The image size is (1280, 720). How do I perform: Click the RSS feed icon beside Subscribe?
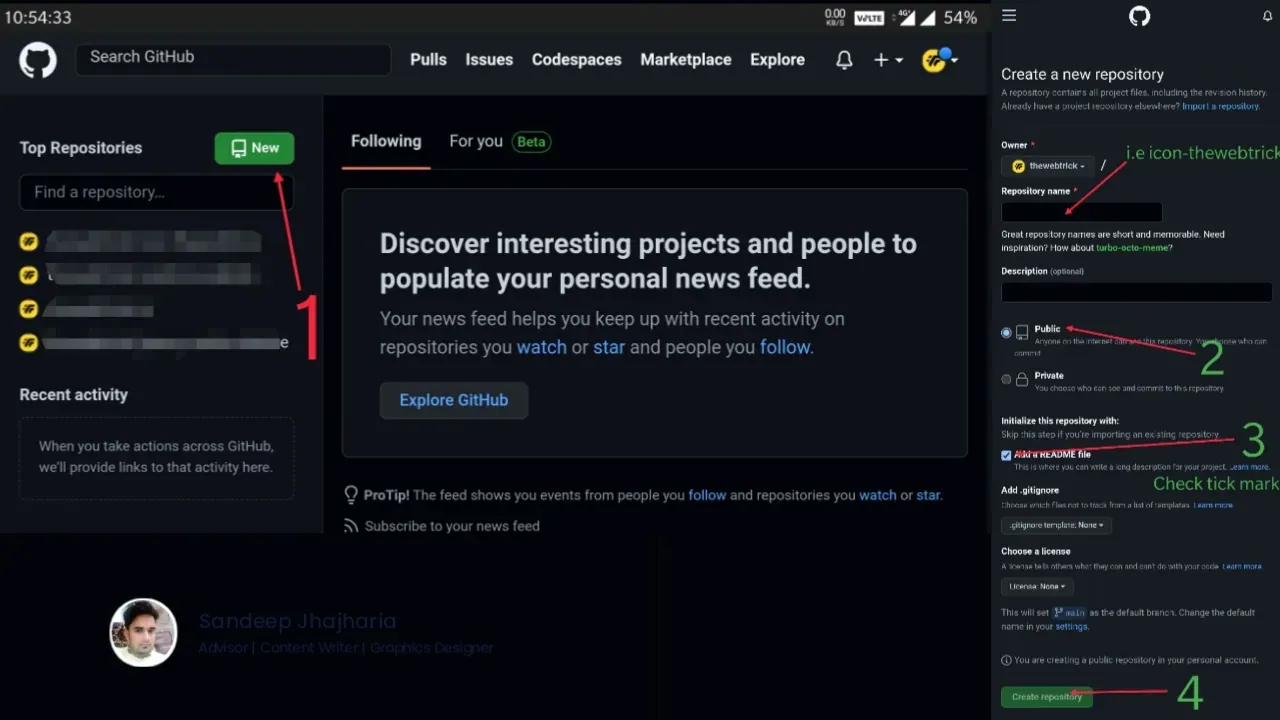(351, 526)
